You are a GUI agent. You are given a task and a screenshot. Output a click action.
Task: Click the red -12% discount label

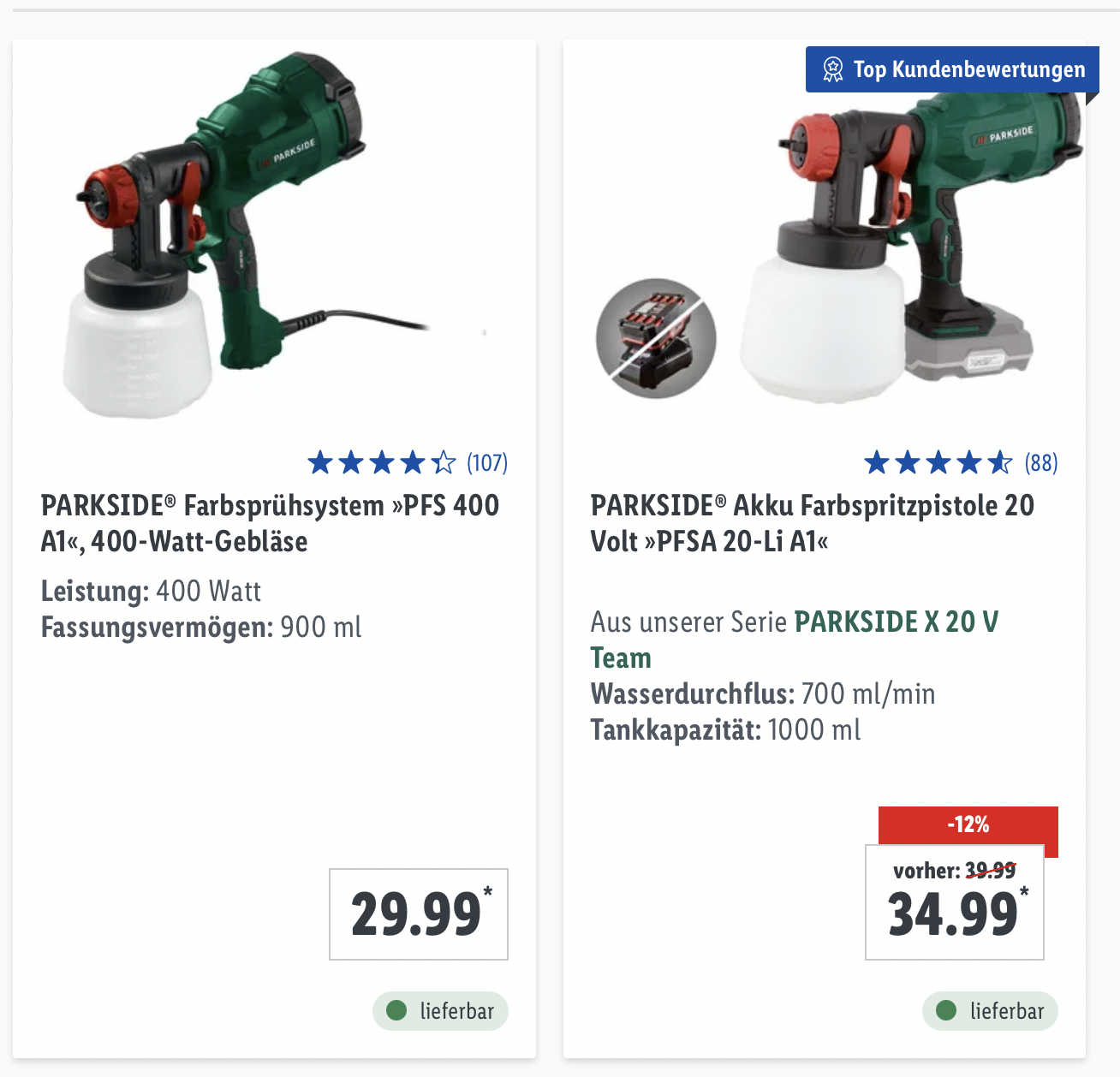click(968, 825)
